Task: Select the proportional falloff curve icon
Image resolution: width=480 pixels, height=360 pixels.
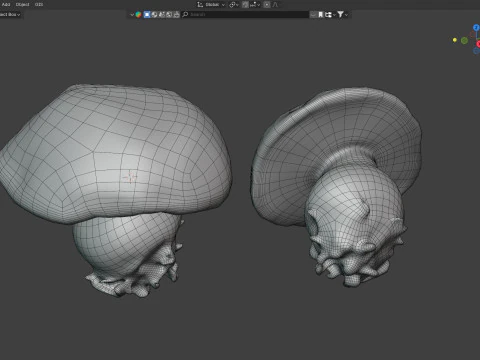Action: [x=275, y=5]
